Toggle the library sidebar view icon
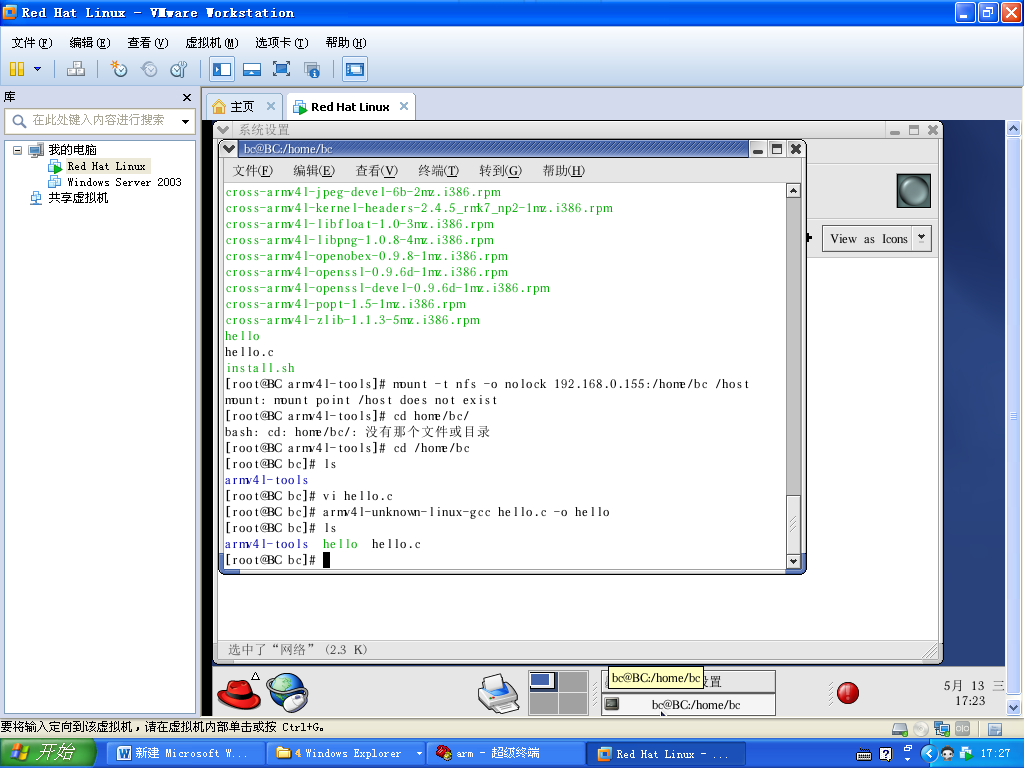Screen dimensions: 1024x768 pyautogui.click(x=222, y=69)
